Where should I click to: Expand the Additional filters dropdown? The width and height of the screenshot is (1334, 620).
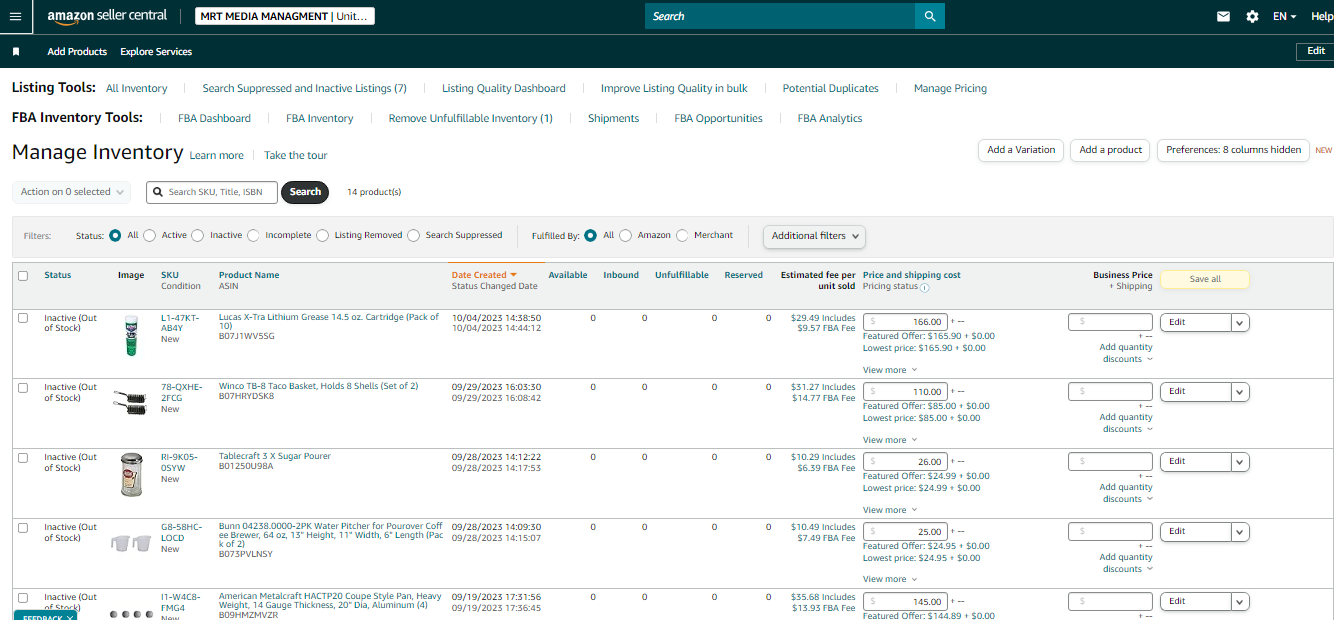[814, 236]
